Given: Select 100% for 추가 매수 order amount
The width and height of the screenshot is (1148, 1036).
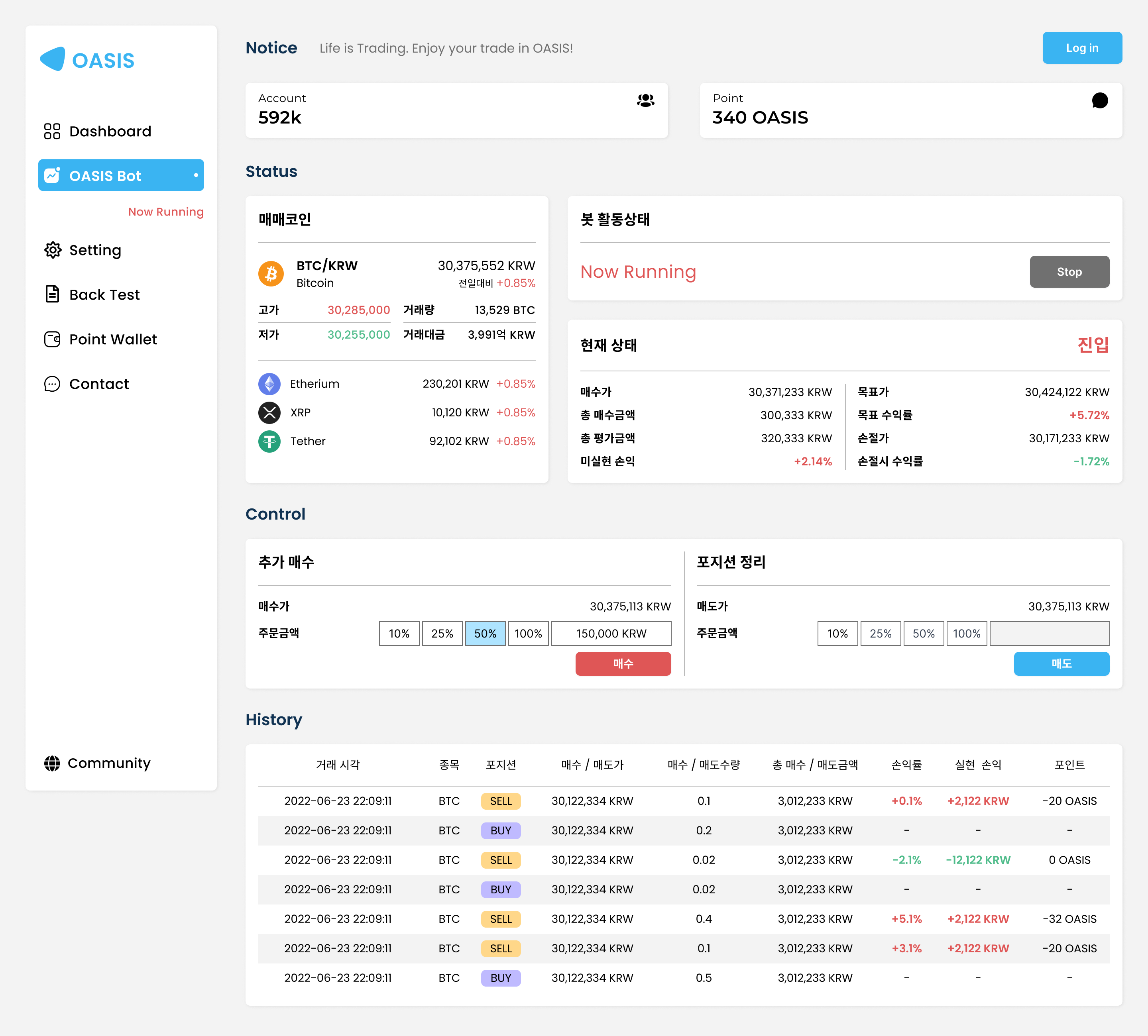Looking at the screenshot, I should (x=529, y=634).
